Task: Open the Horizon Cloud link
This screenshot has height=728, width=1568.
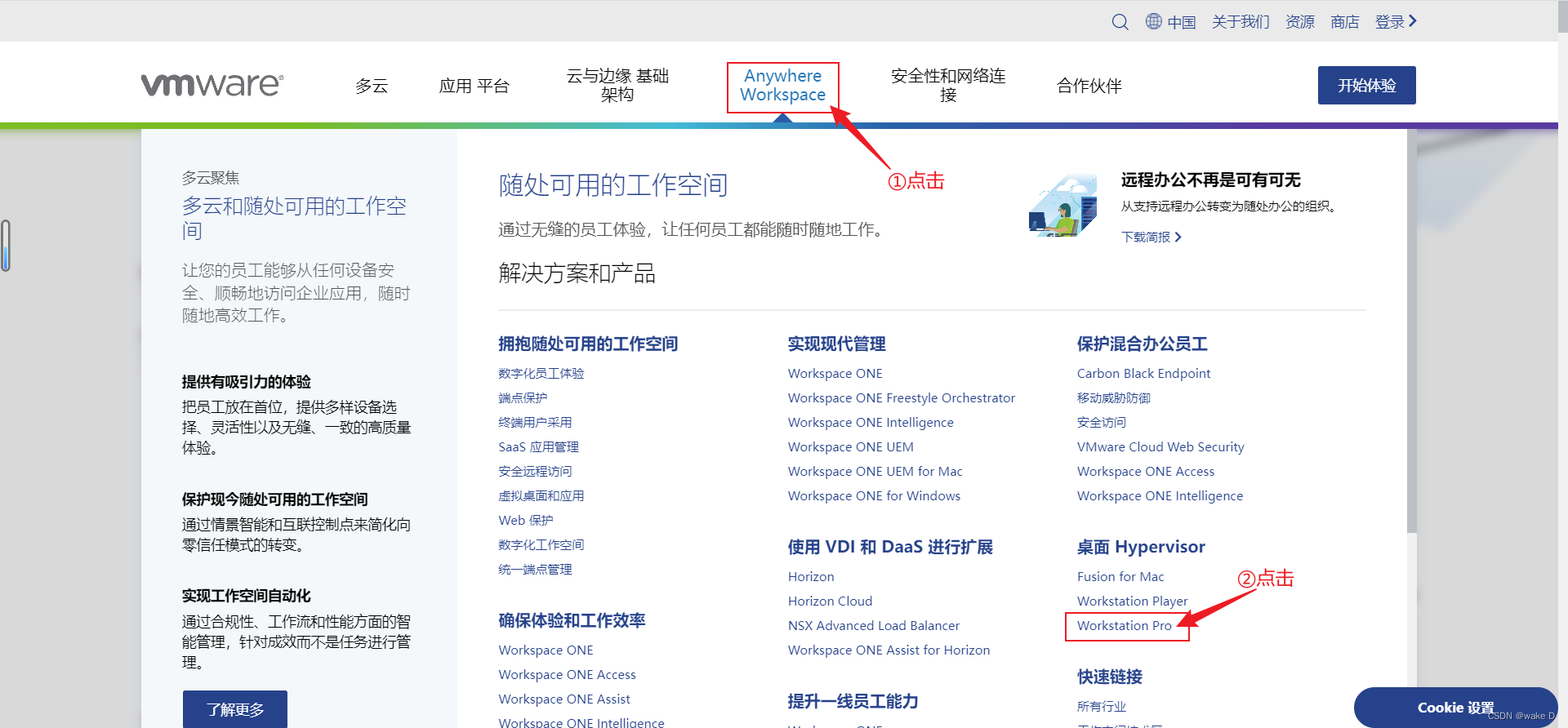Action: (x=830, y=601)
